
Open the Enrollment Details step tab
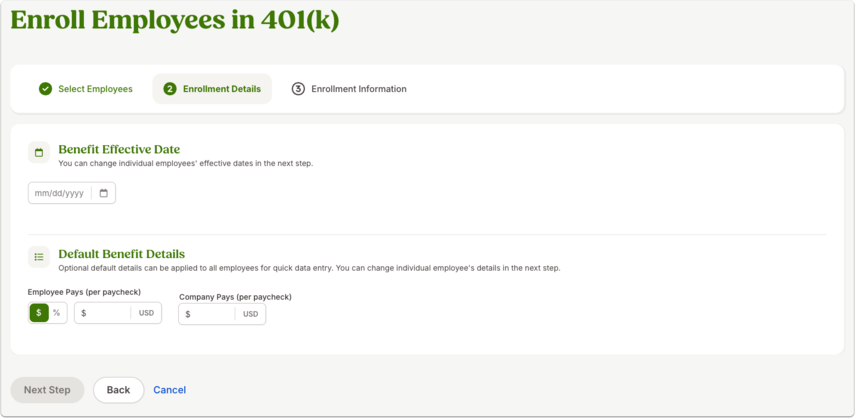(212, 89)
